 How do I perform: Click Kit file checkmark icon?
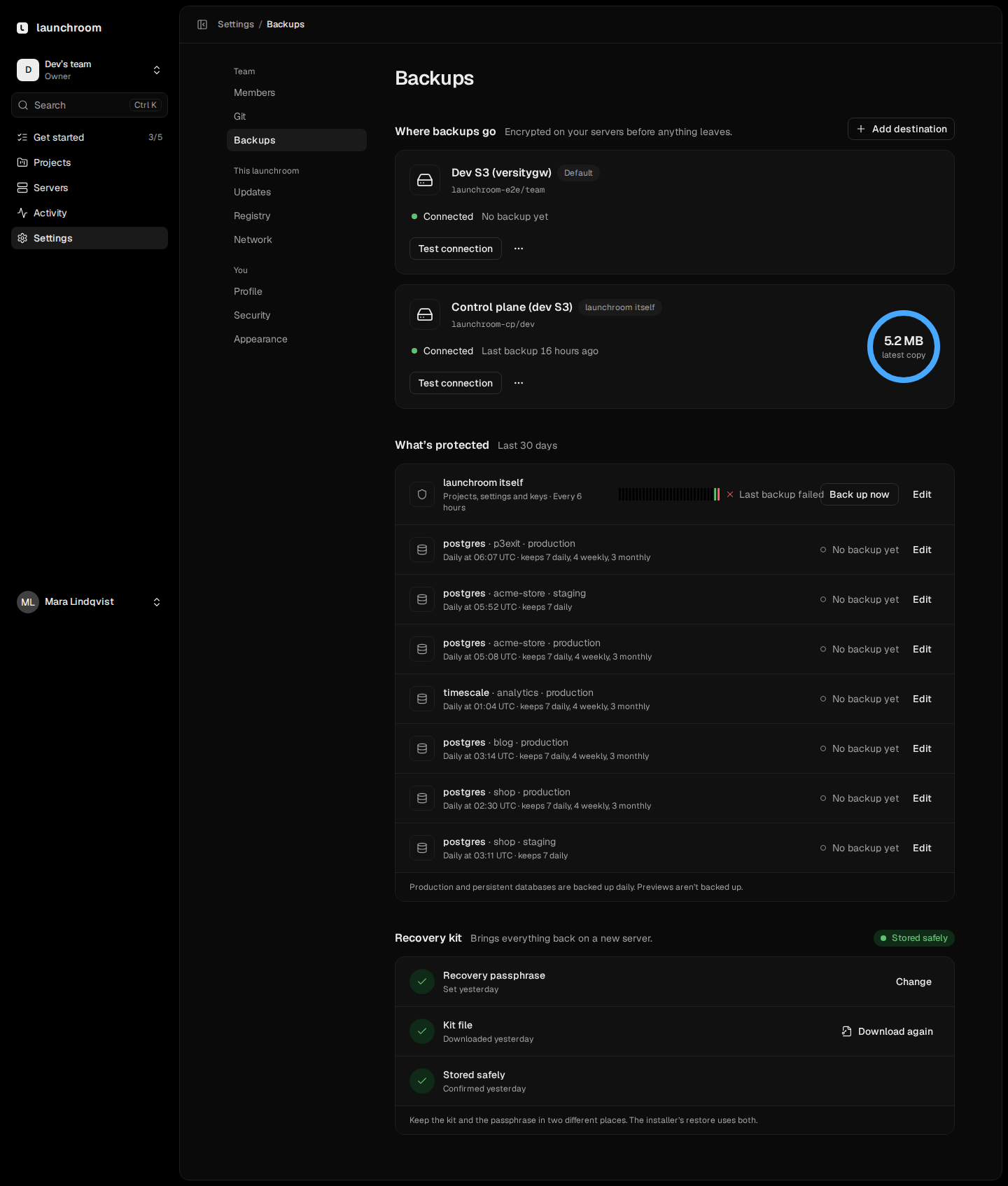(x=422, y=1031)
